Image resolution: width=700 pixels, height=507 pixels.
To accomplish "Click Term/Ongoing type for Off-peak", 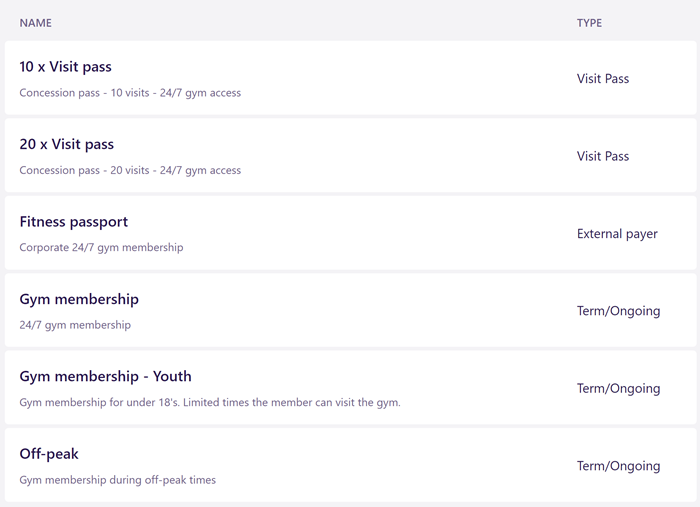I will (x=618, y=466).
